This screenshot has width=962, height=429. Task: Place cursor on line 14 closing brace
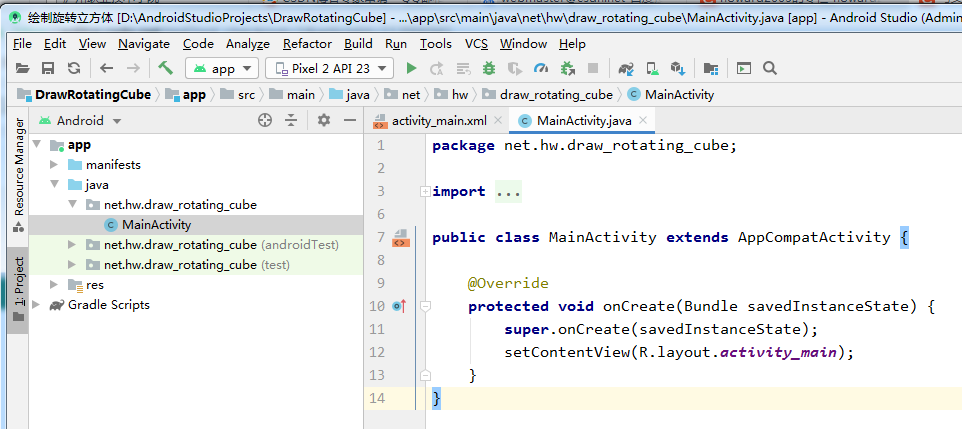point(436,398)
